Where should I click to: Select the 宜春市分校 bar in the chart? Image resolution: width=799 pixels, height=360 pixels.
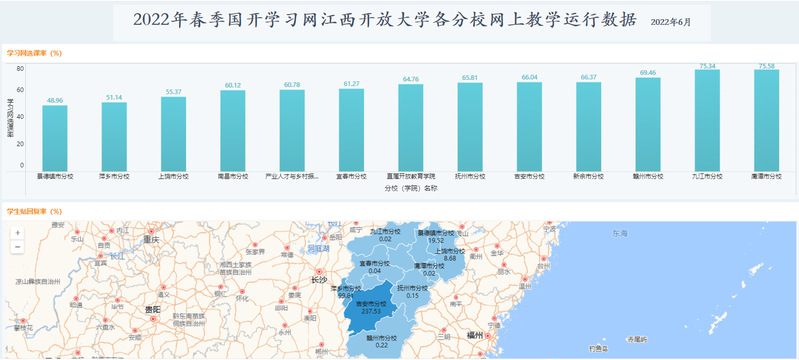[x=352, y=130]
